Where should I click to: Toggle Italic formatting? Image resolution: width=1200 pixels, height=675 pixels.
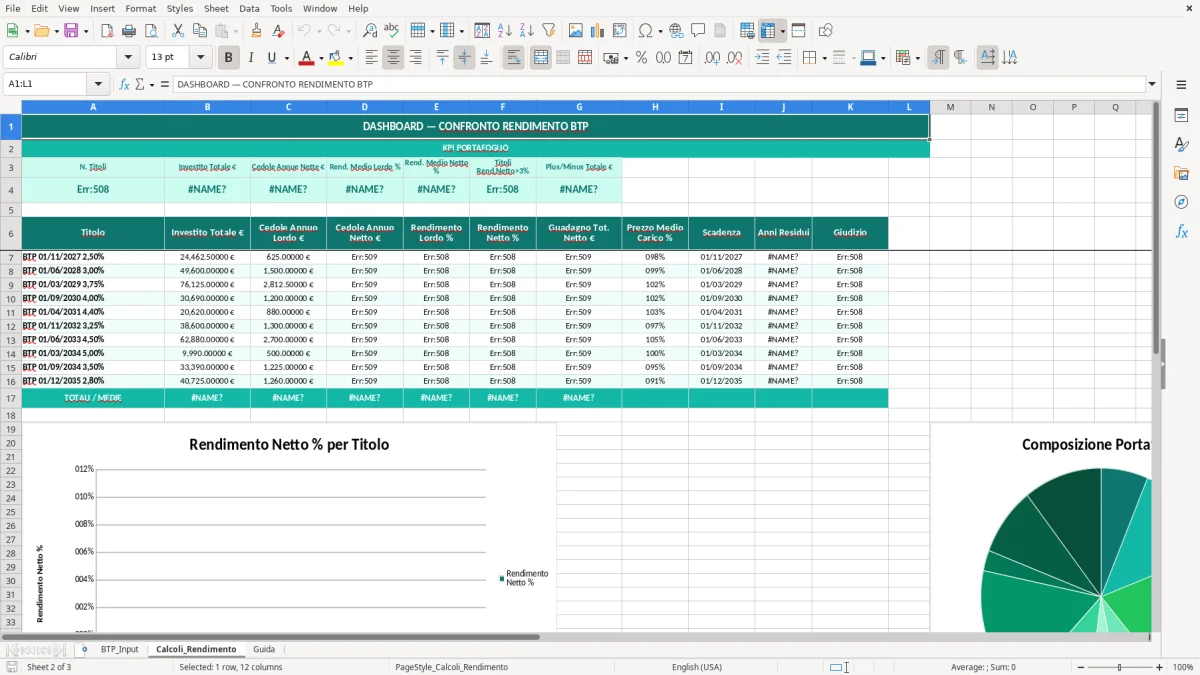251,58
